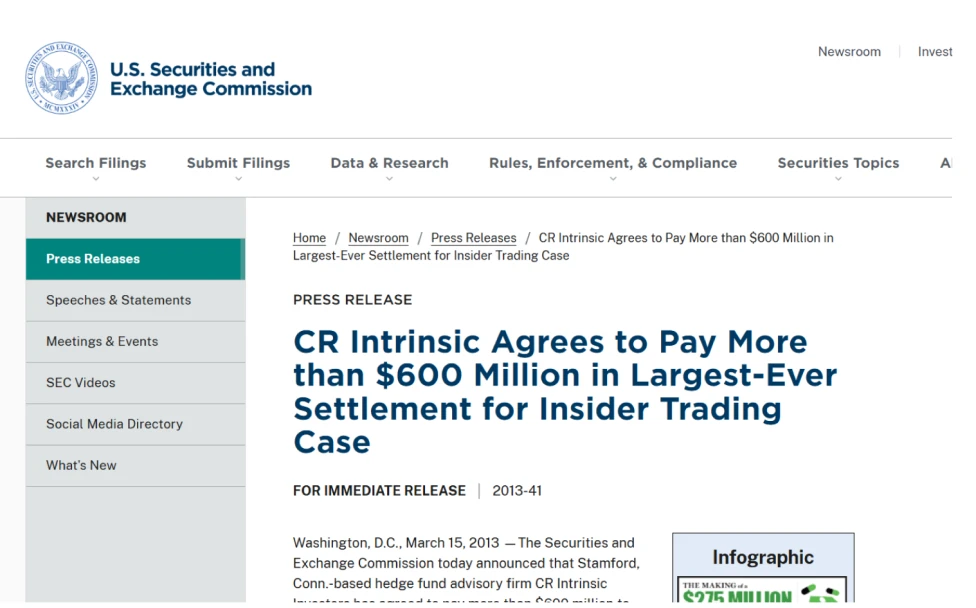
Task: Click the FOR IMMEDIATE RELEASE label
Action: click(x=379, y=491)
